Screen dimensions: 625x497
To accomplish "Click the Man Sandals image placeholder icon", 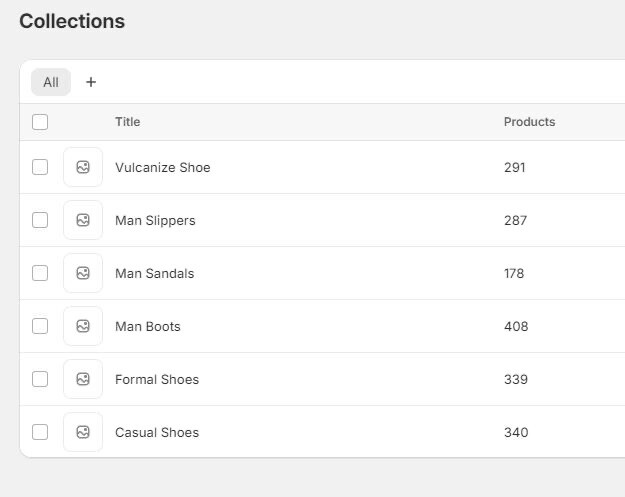I will [83, 273].
